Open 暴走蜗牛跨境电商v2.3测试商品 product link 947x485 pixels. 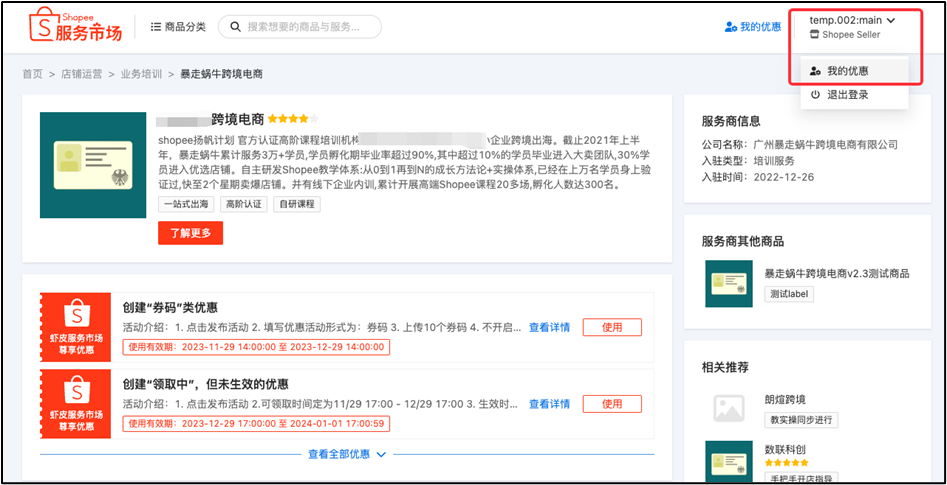(836, 274)
